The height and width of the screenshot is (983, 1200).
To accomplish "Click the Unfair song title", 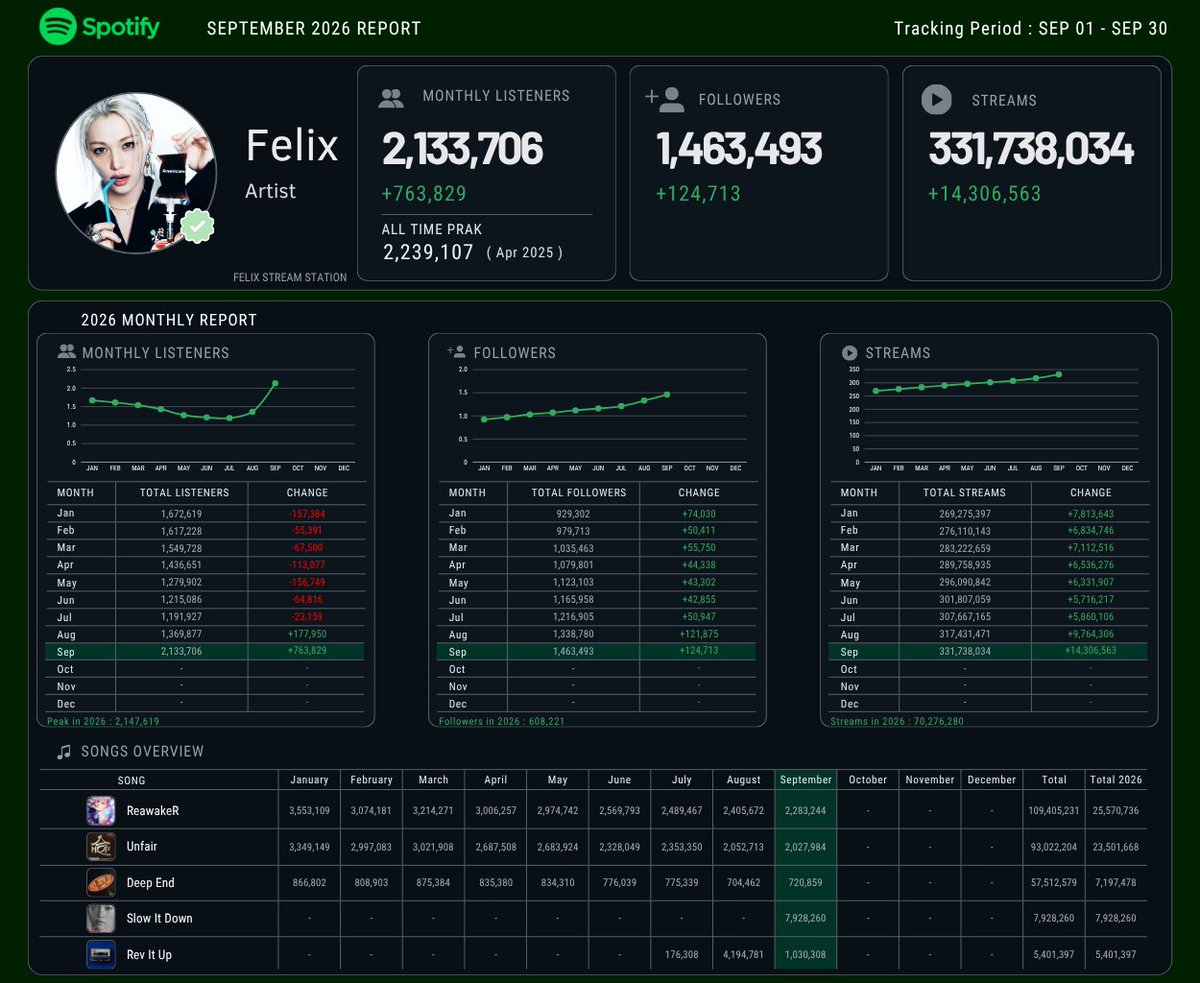I will click(142, 846).
